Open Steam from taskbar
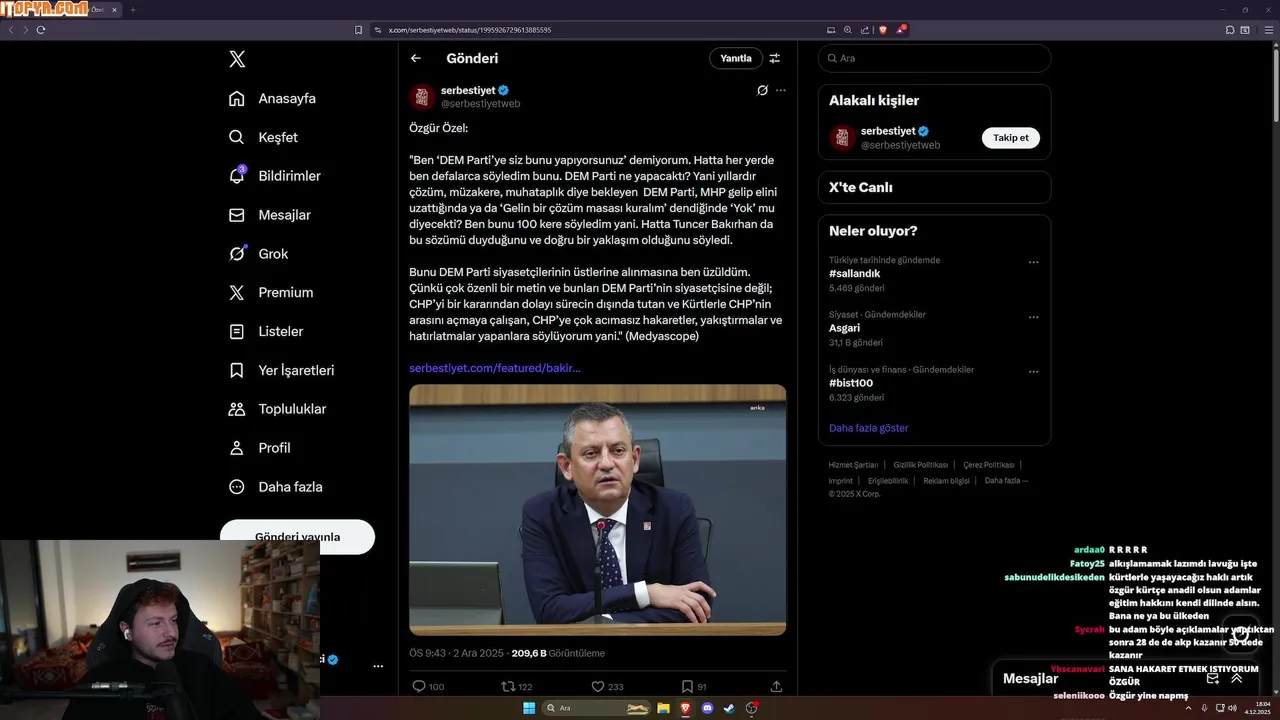Image resolution: width=1280 pixels, height=720 pixels. [x=730, y=708]
